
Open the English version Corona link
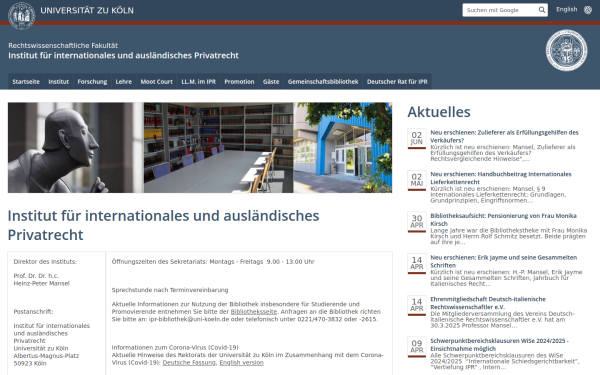click(241, 363)
